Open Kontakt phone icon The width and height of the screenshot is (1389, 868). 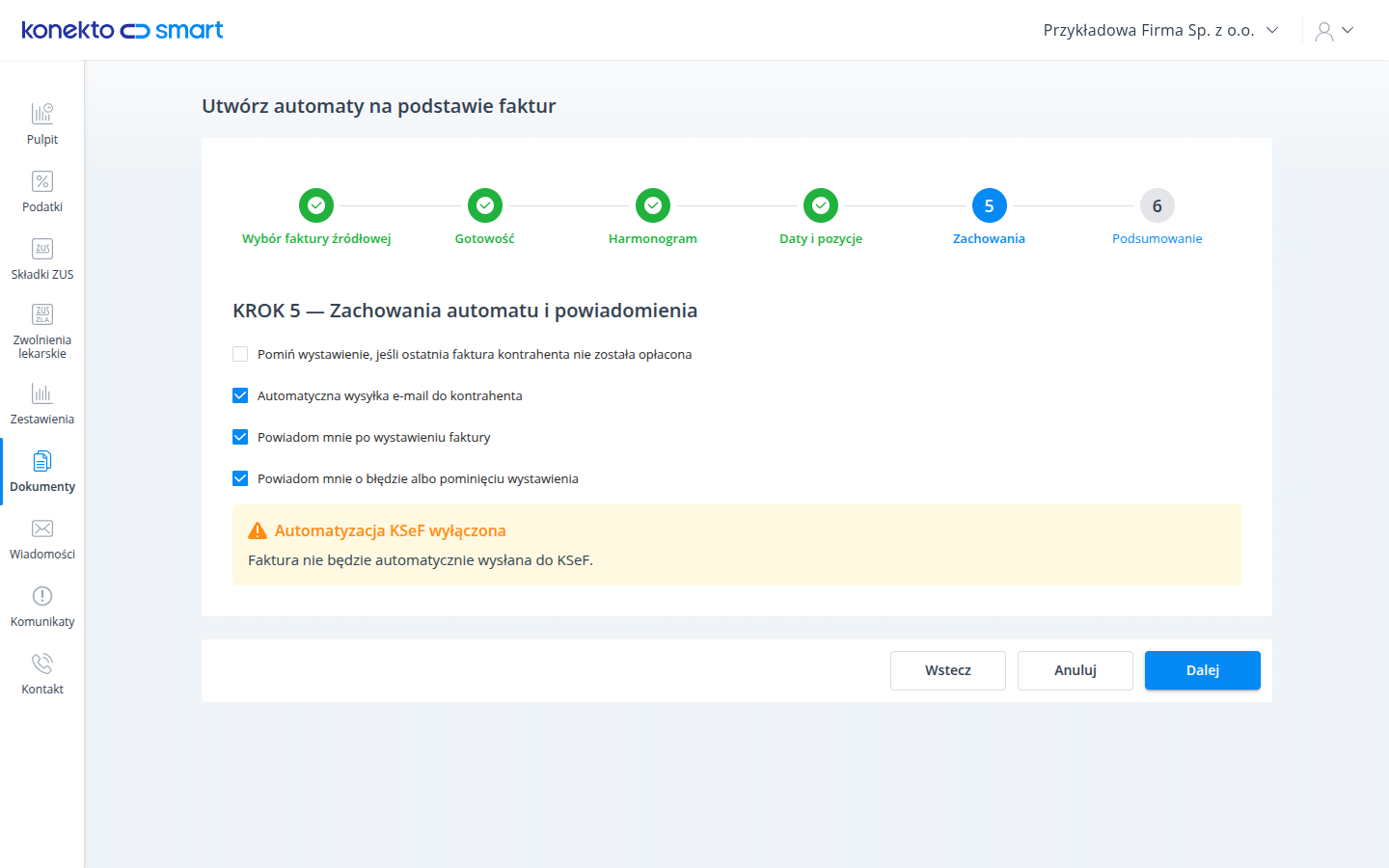[42, 664]
